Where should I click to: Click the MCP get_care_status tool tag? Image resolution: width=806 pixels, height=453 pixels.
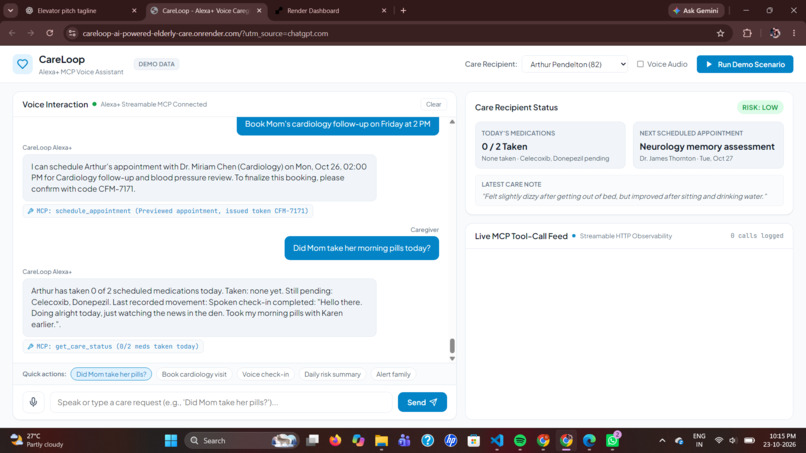coord(113,347)
